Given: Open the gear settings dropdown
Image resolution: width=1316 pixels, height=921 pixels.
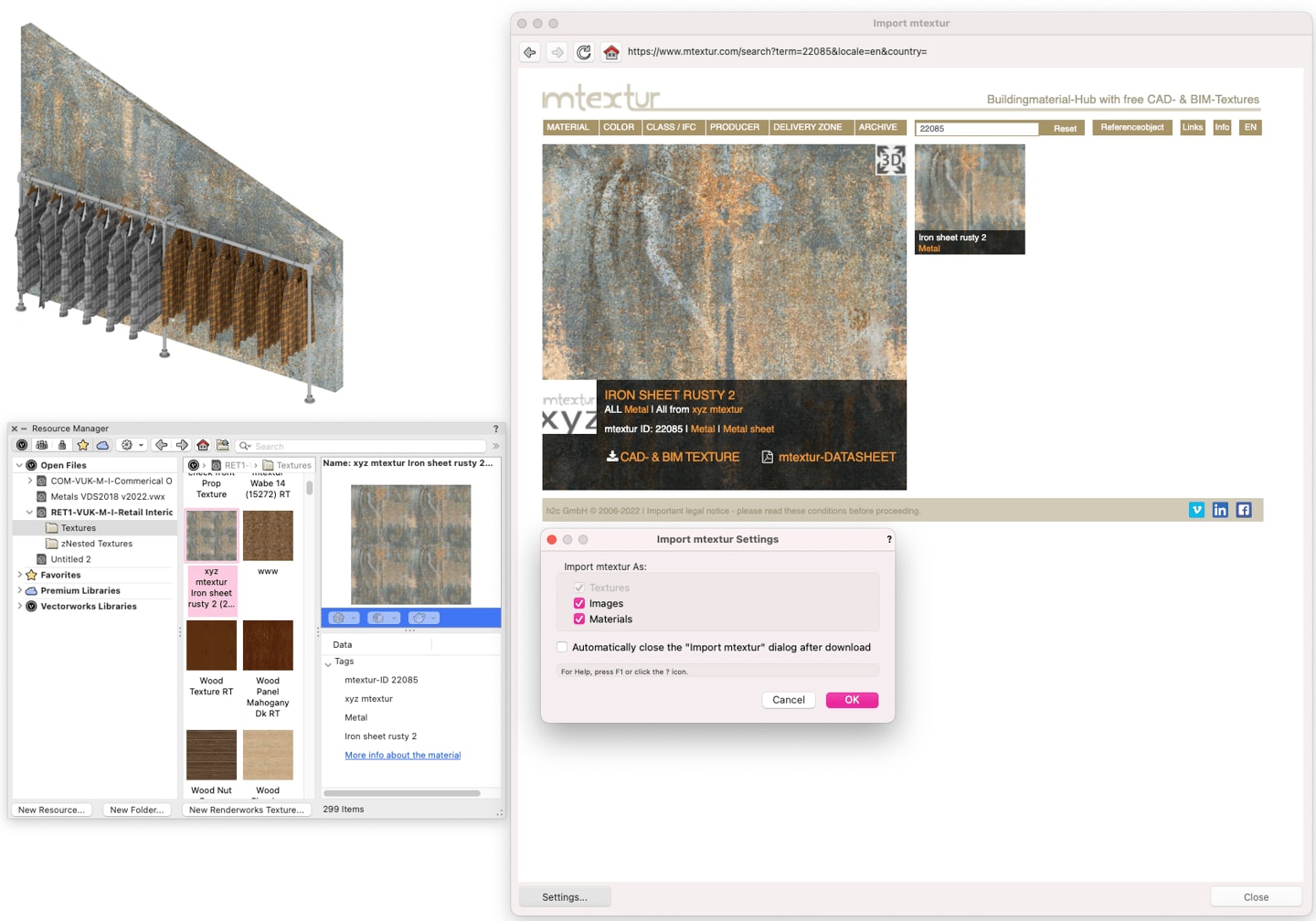Looking at the screenshot, I should tap(132, 445).
